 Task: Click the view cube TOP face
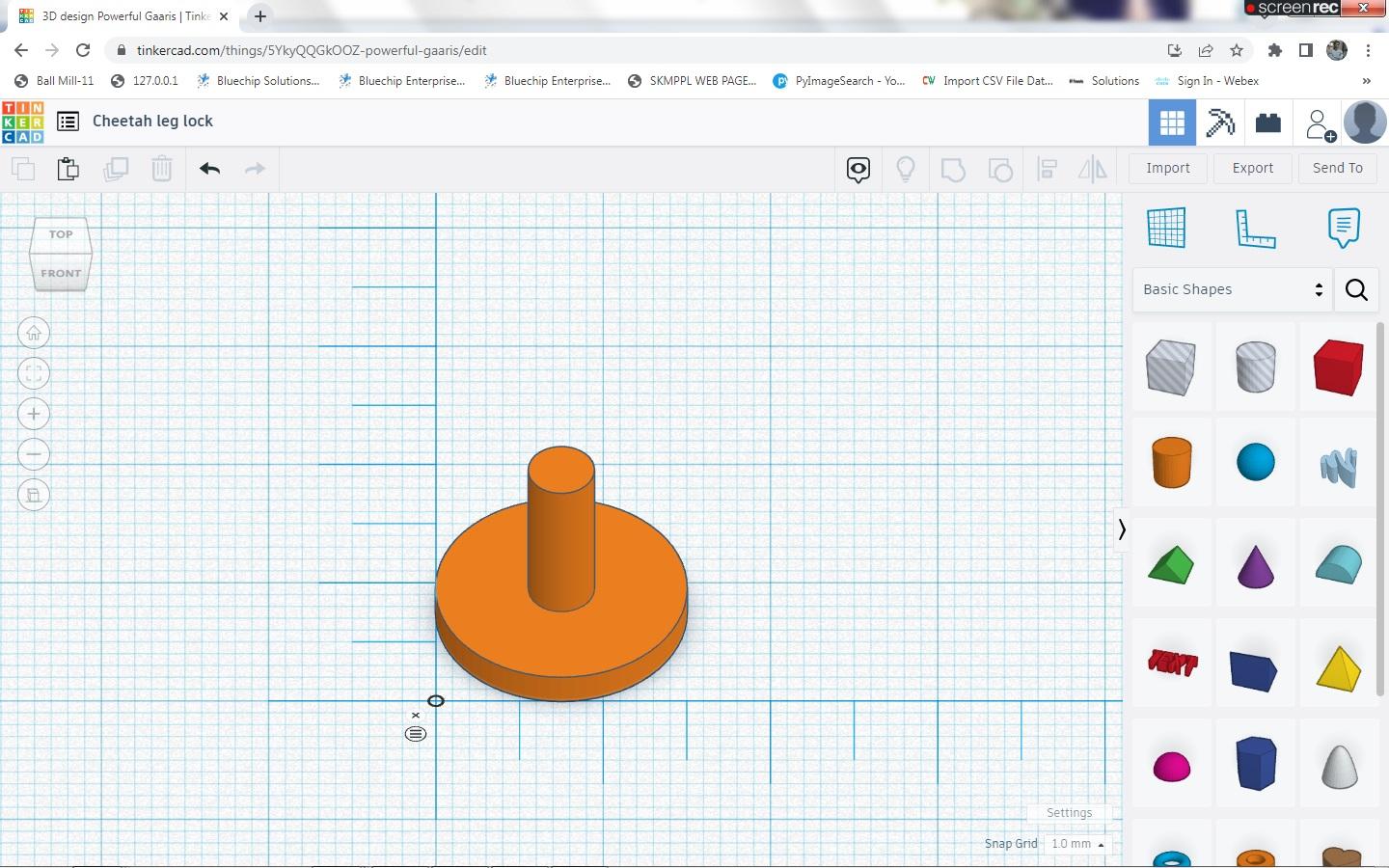tap(61, 234)
